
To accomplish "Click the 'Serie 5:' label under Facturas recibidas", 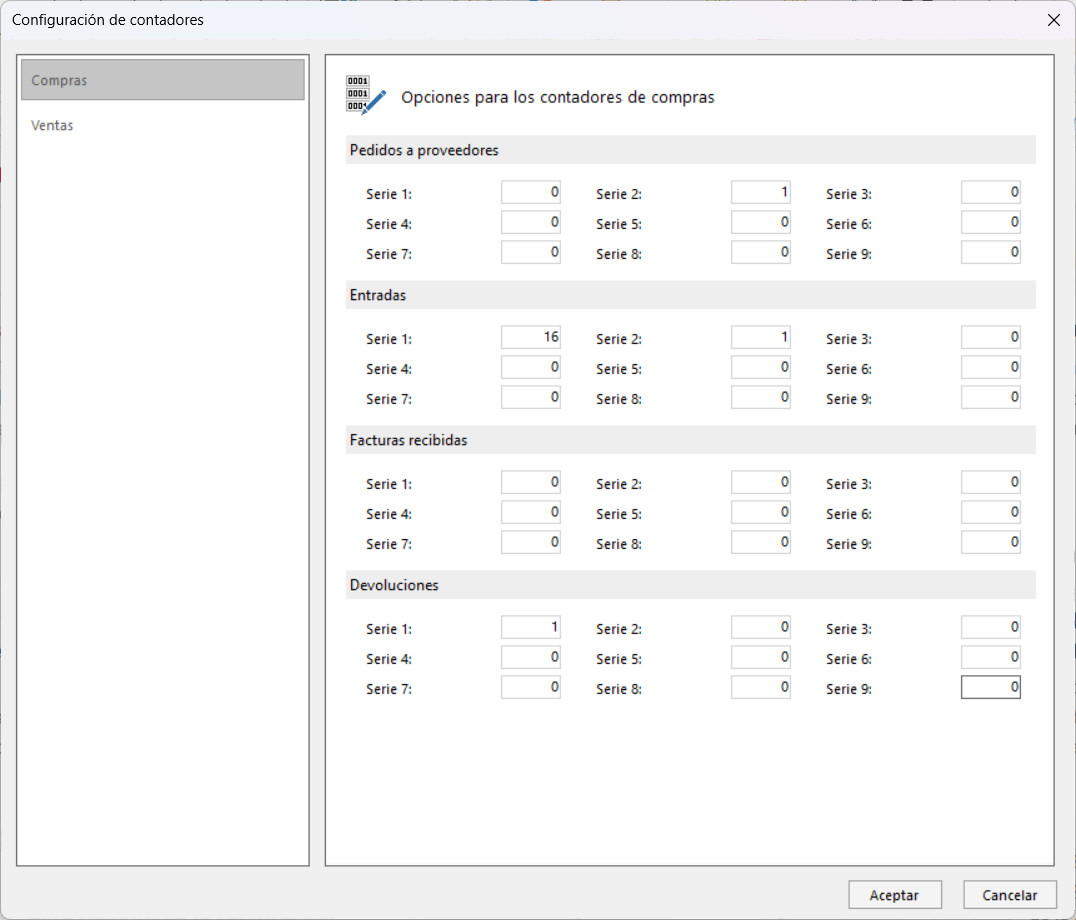I will coord(619,514).
